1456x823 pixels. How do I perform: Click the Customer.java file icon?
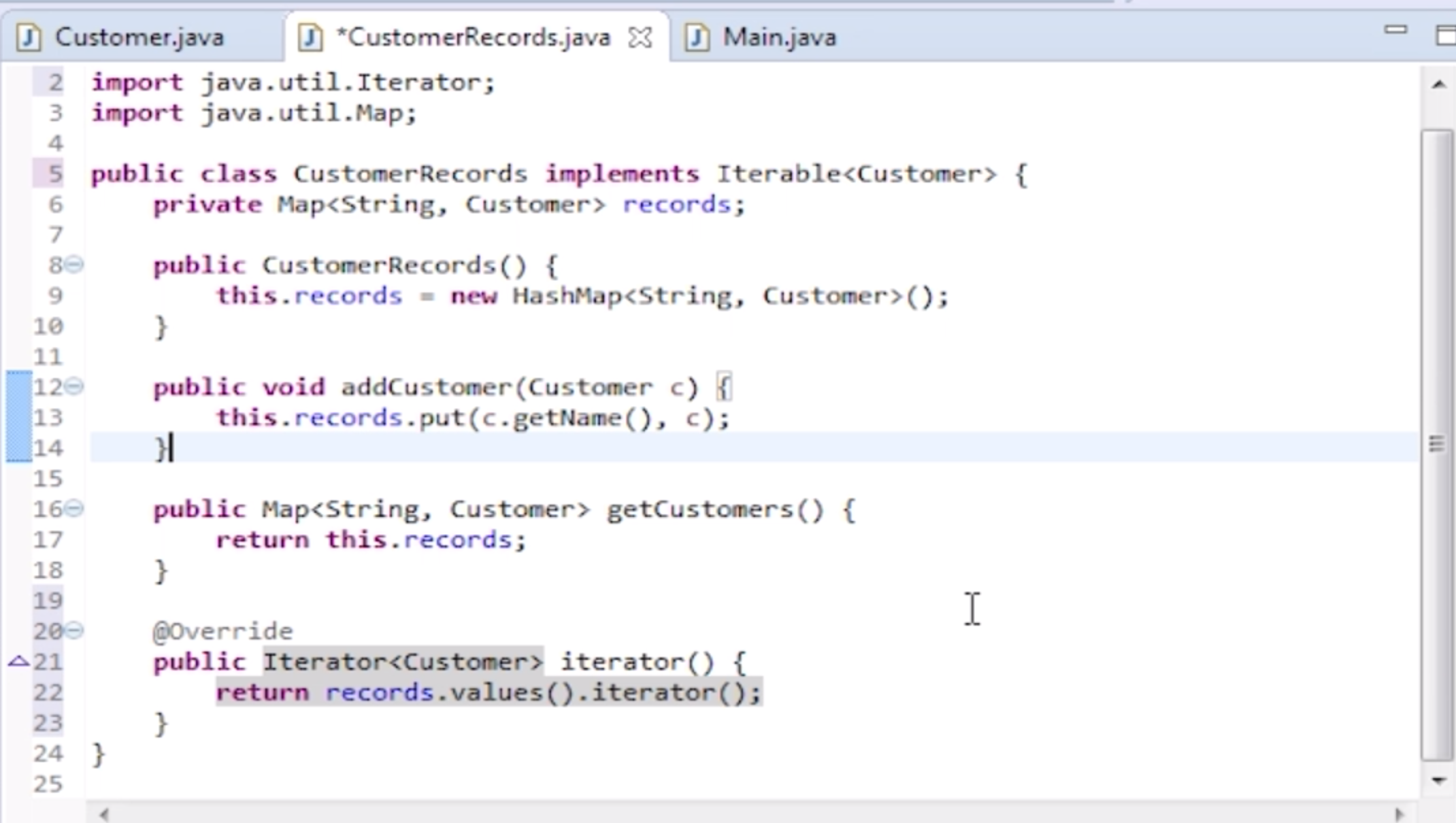29,37
